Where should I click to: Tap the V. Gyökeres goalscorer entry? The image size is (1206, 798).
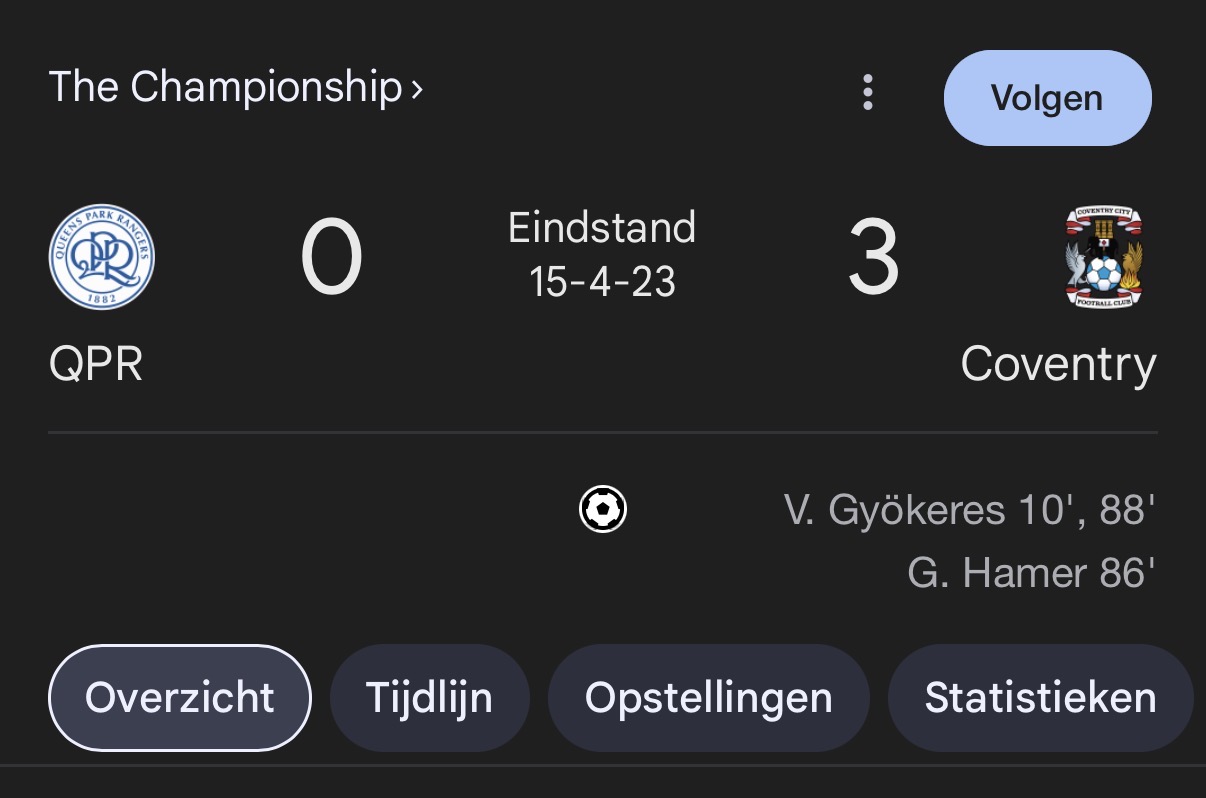(970, 510)
